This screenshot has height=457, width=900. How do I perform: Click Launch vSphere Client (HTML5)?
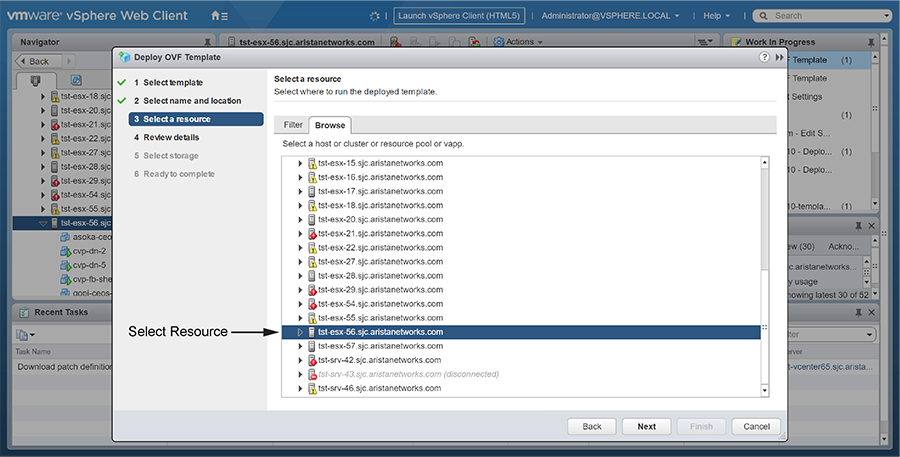pyautogui.click(x=459, y=16)
